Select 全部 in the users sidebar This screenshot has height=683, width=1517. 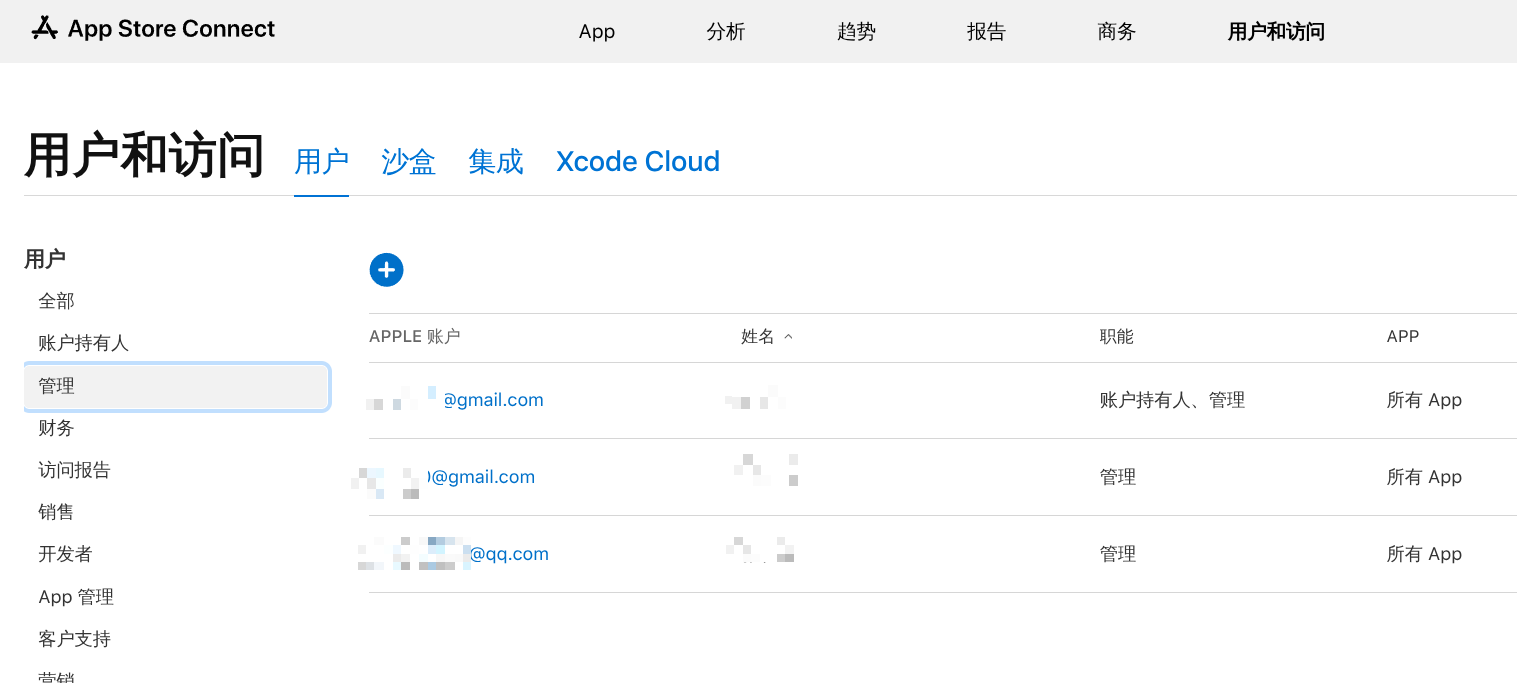56,301
